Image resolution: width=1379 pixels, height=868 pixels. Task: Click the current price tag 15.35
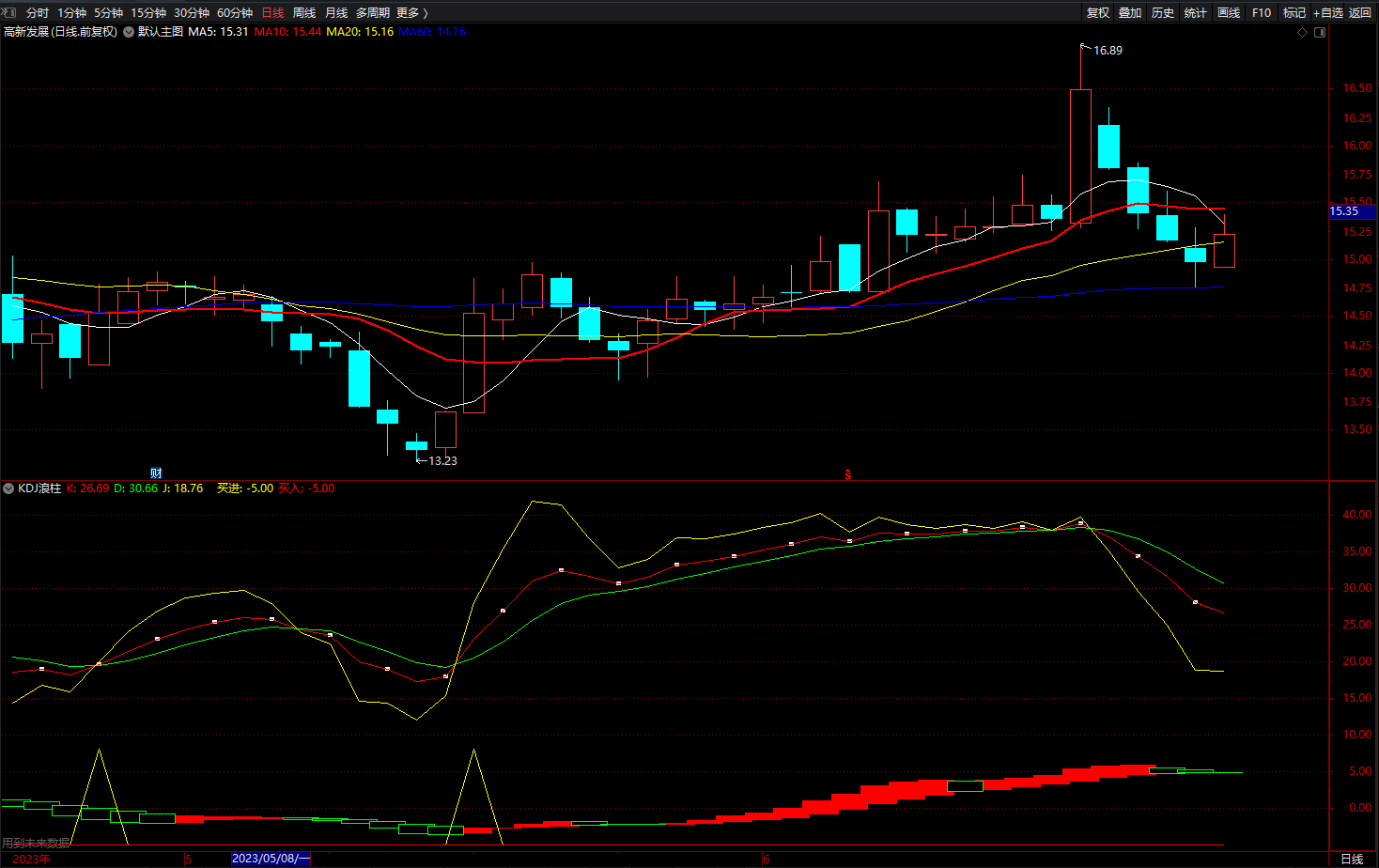tap(1353, 211)
